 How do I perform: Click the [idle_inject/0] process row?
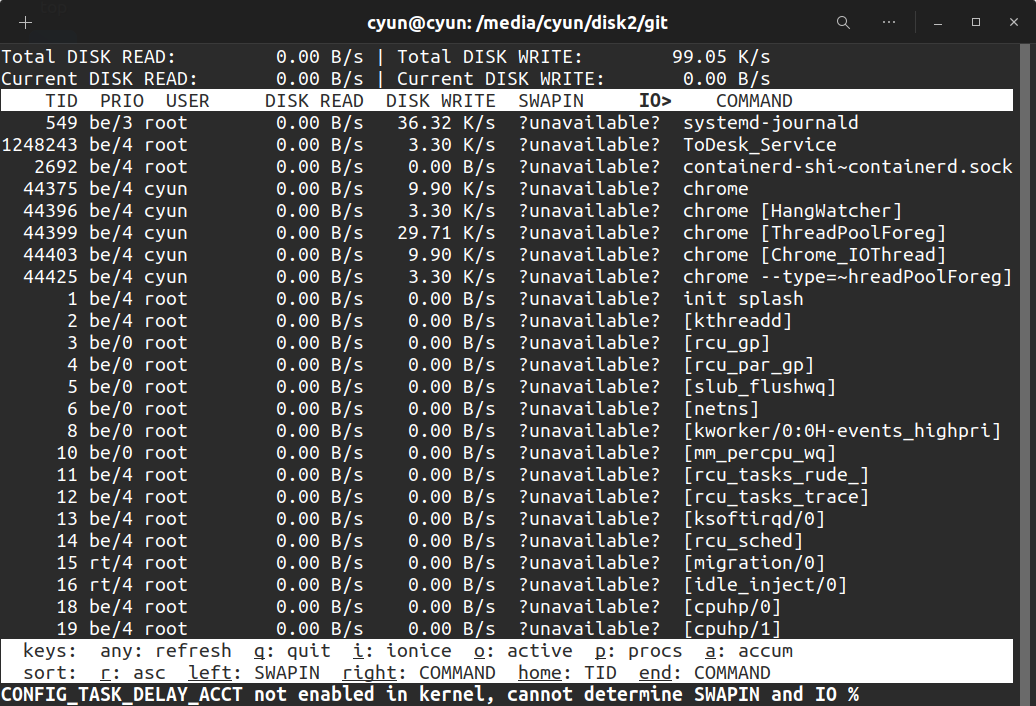coord(507,584)
